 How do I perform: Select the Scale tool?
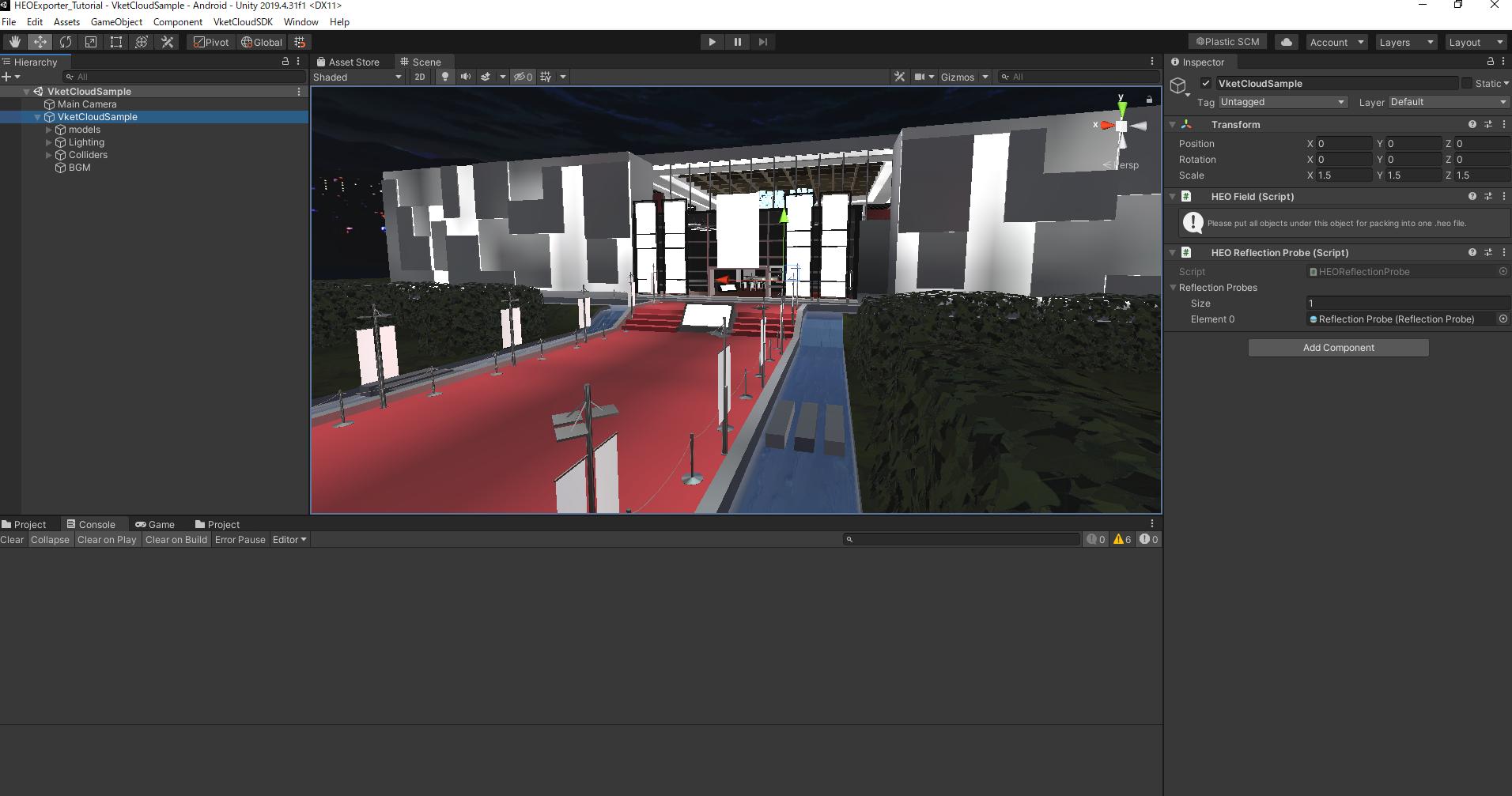pyautogui.click(x=91, y=42)
